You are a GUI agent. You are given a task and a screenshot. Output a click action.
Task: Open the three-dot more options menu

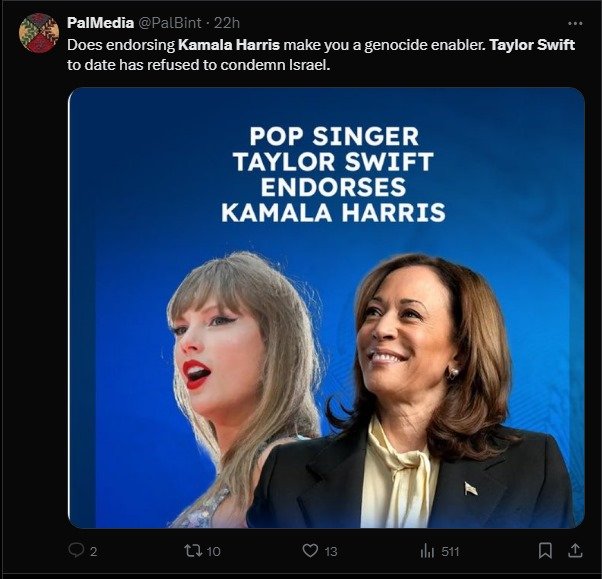(574, 22)
